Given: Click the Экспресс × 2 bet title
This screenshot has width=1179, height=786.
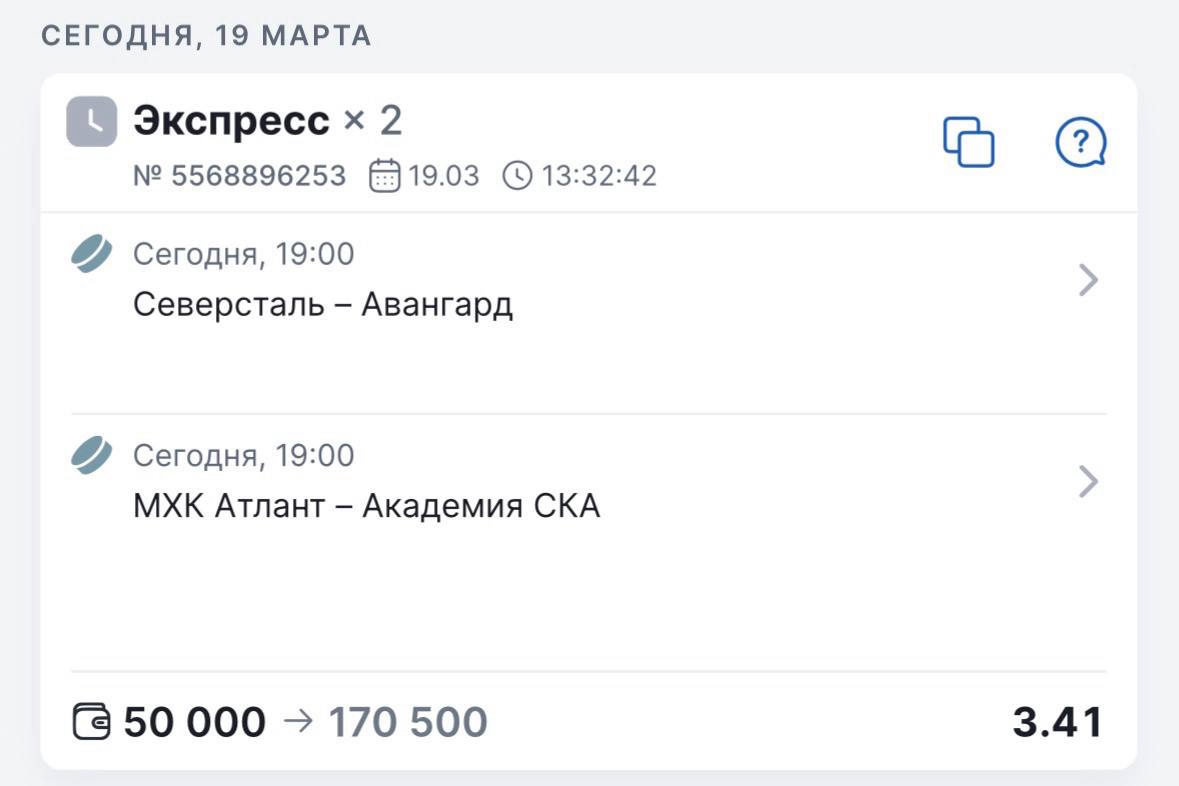Looking at the screenshot, I should point(267,121).
